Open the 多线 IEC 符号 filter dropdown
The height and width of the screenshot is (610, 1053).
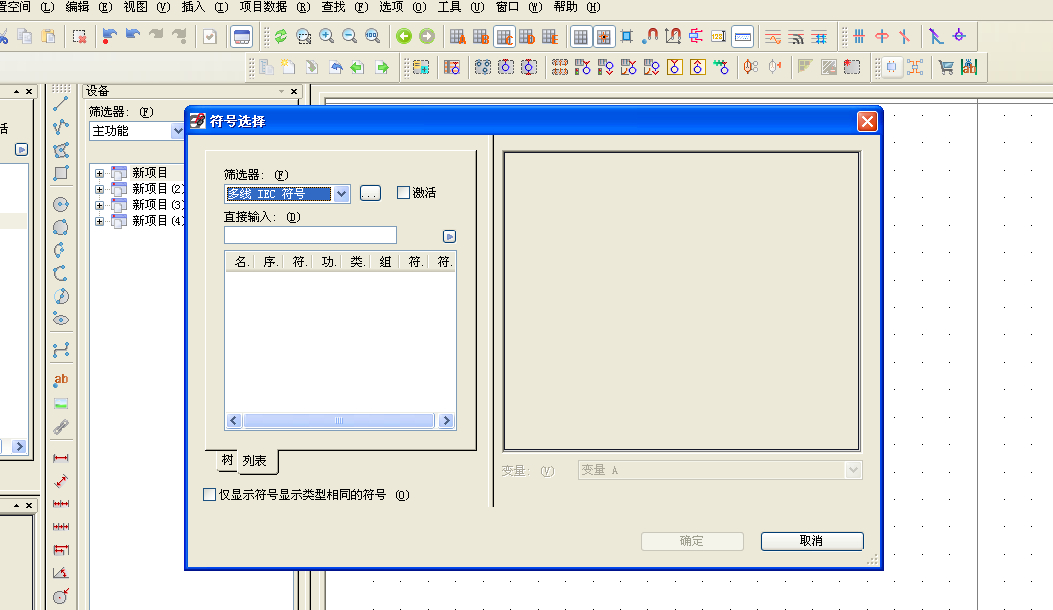click(341, 194)
